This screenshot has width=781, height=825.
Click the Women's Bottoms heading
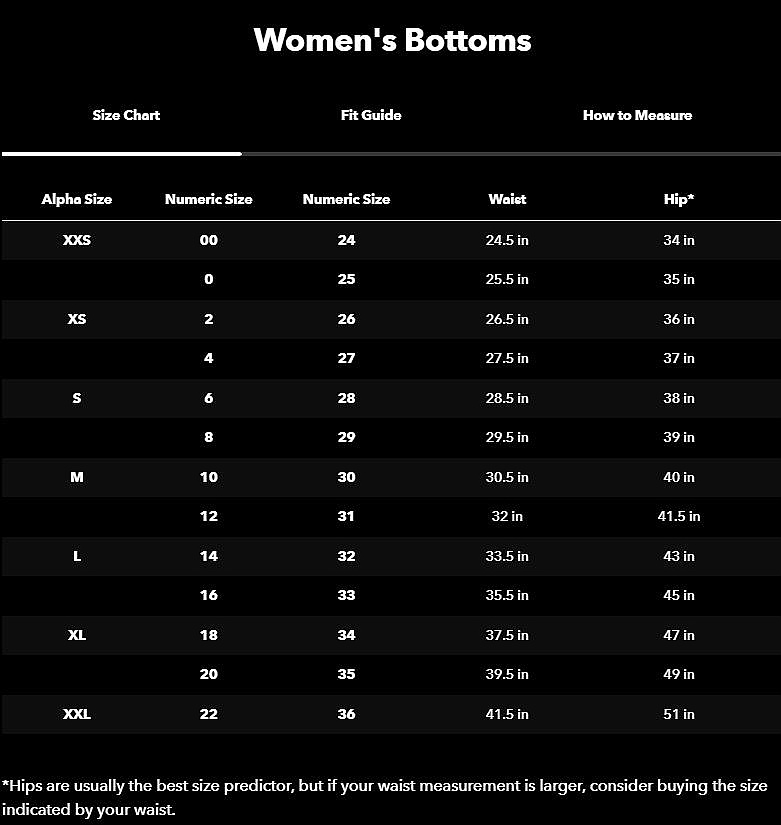pyautogui.click(x=392, y=40)
